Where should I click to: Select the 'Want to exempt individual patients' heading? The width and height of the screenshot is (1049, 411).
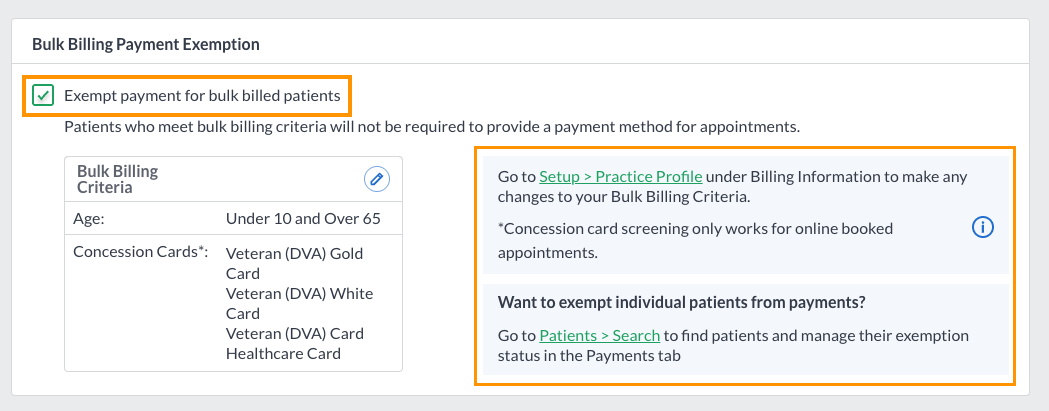(682, 303)
